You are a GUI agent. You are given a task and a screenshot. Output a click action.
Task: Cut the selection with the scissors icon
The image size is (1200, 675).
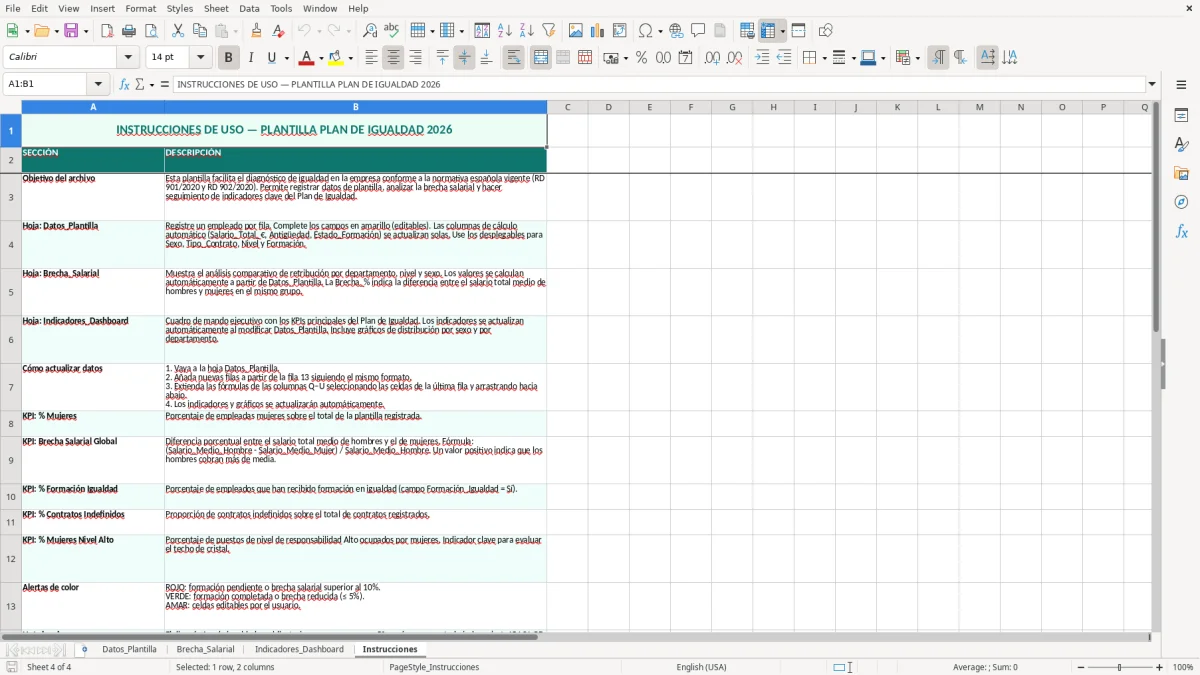point(178,31)
